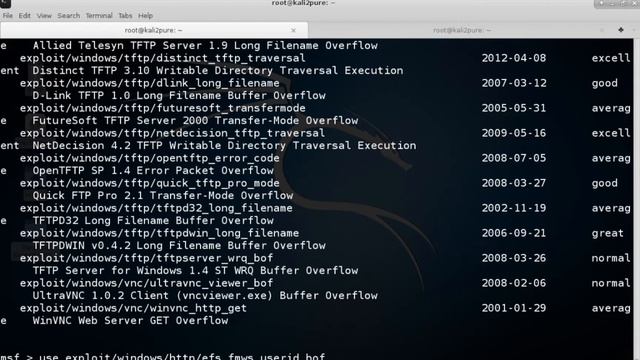Image resolution: width=640 pixels, height=360 pixels.
Task: Click the path exploit/windows/tftp/dlink_long_filename
Action: 149,83
